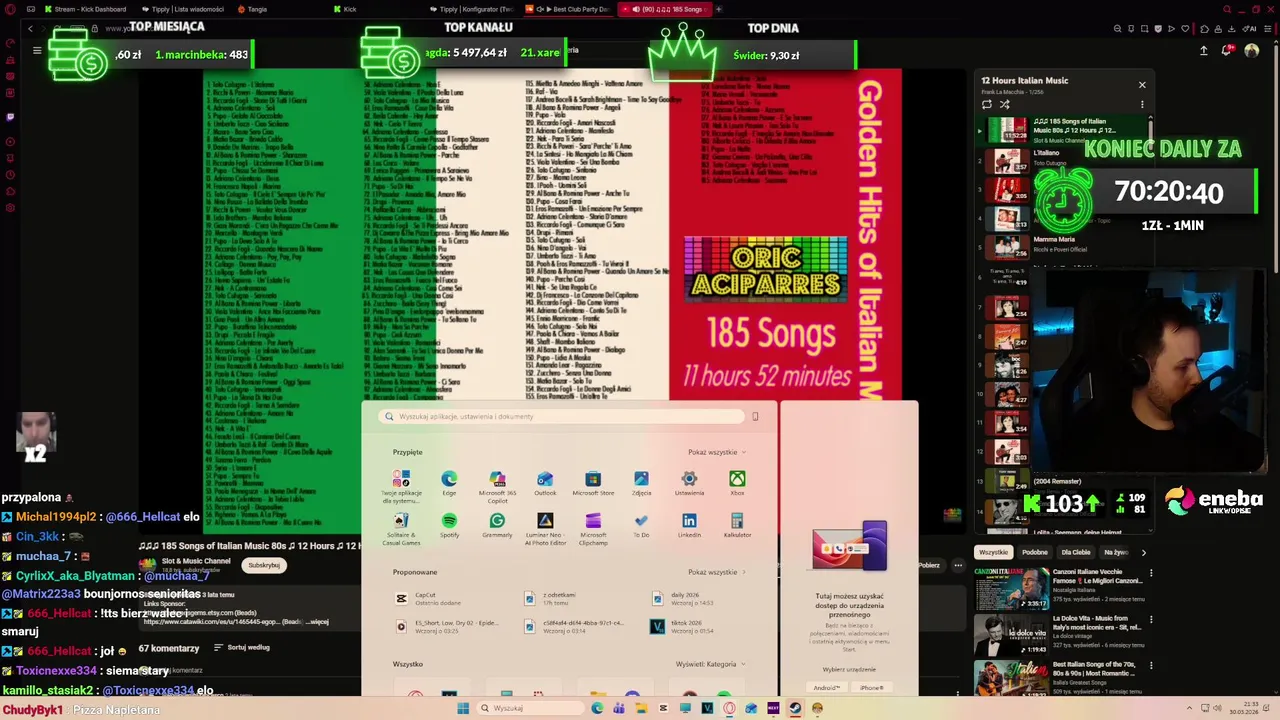Expand Pokaż wszystkie for Proponowane
This screenshot has width=1280, height=720.
716,572
